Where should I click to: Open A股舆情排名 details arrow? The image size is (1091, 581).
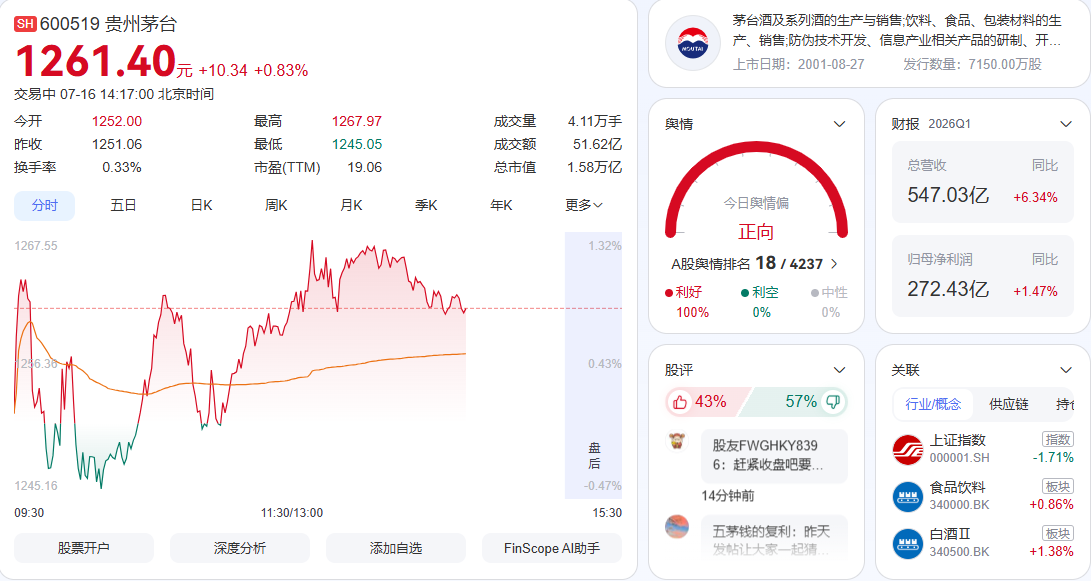[834, 264]
